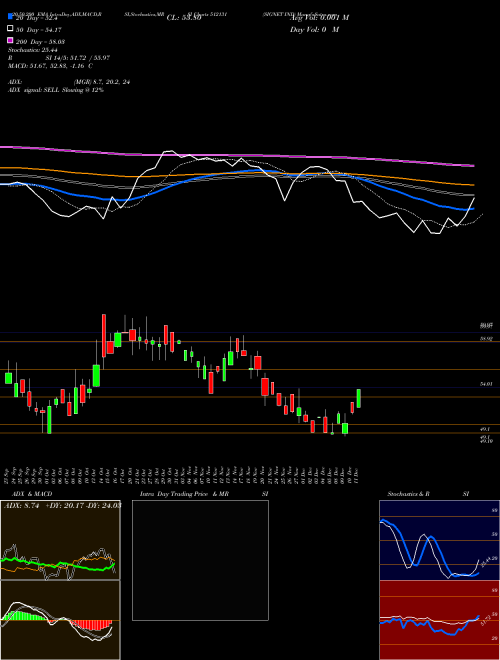
Task: Open the blue Stochastics chart thumbnail
Action: tap(439, 540)
